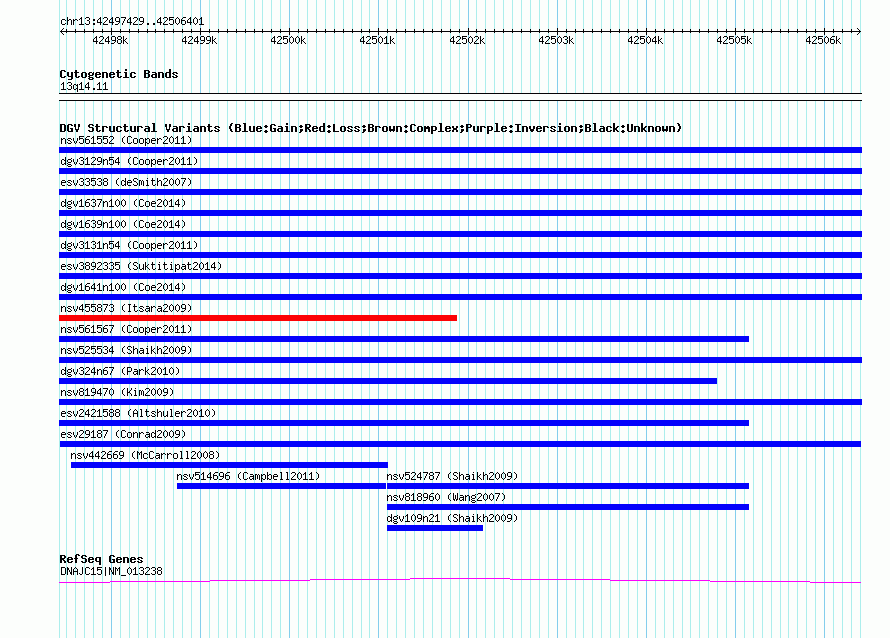Open nsv442669 (McCarroll2008) variant label
The image size is (890, 638).
click(x=145, y=455)
